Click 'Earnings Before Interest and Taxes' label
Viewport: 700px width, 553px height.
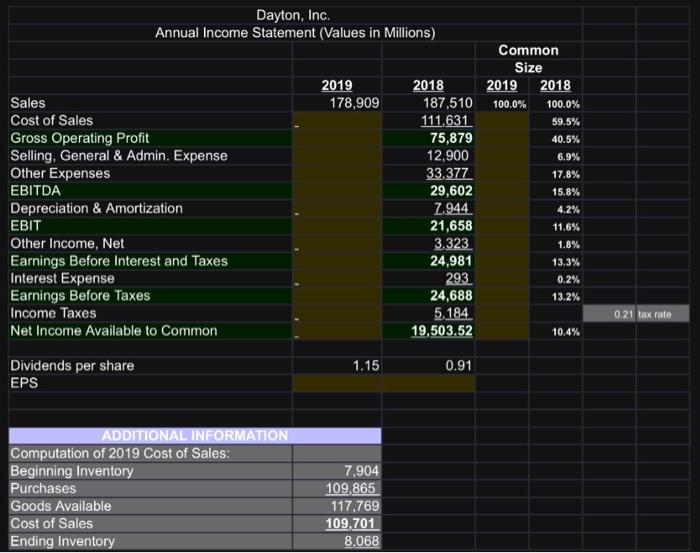point(119,261)
